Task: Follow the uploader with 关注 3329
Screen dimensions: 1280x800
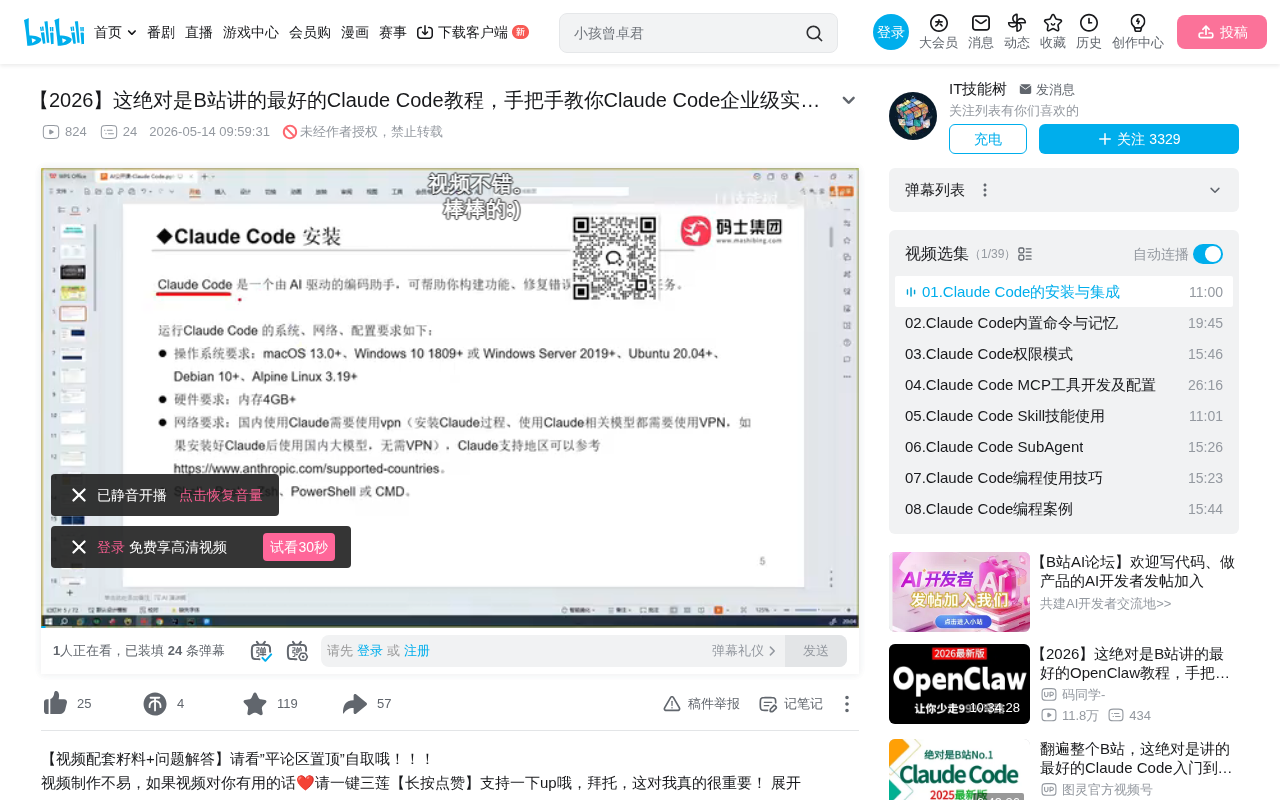Action: pos(1139,139)
